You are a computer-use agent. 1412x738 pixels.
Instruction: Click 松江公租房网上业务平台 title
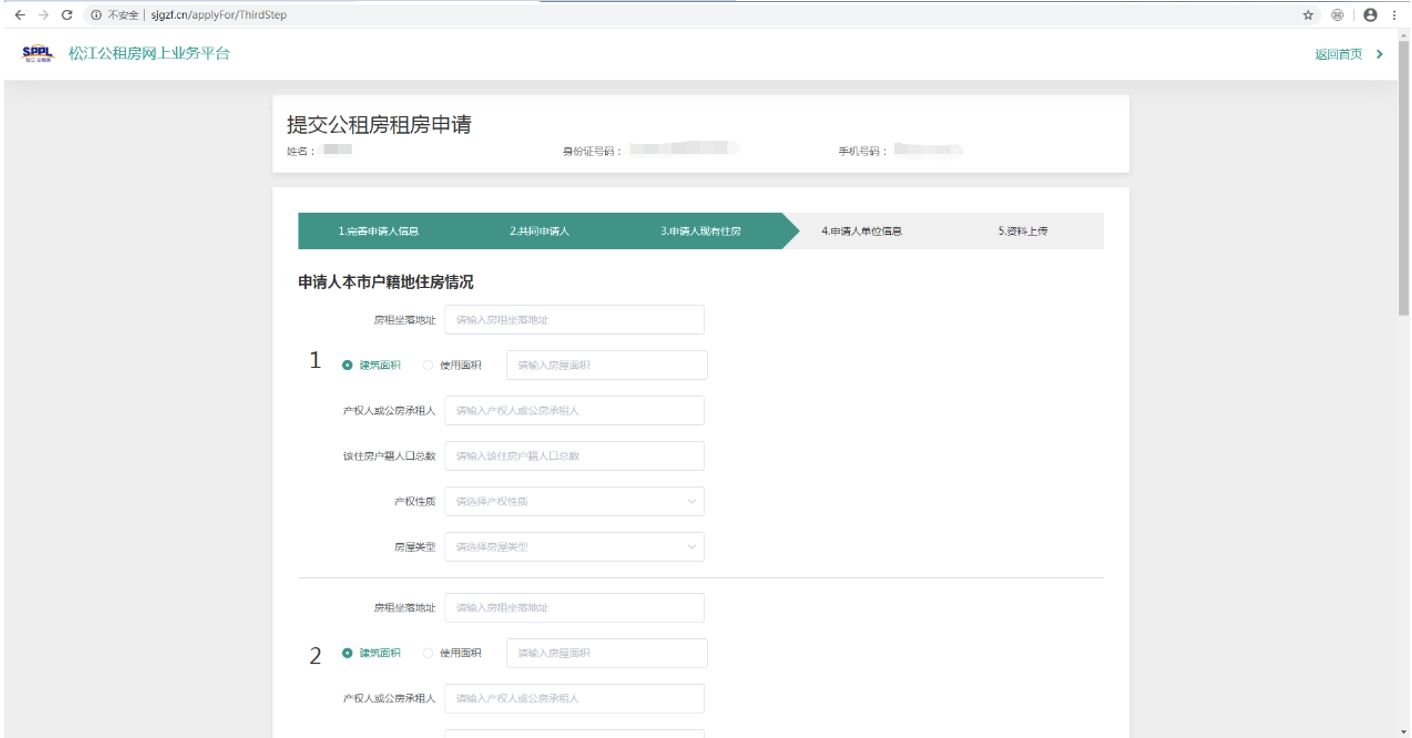click(x=149, y=54)
